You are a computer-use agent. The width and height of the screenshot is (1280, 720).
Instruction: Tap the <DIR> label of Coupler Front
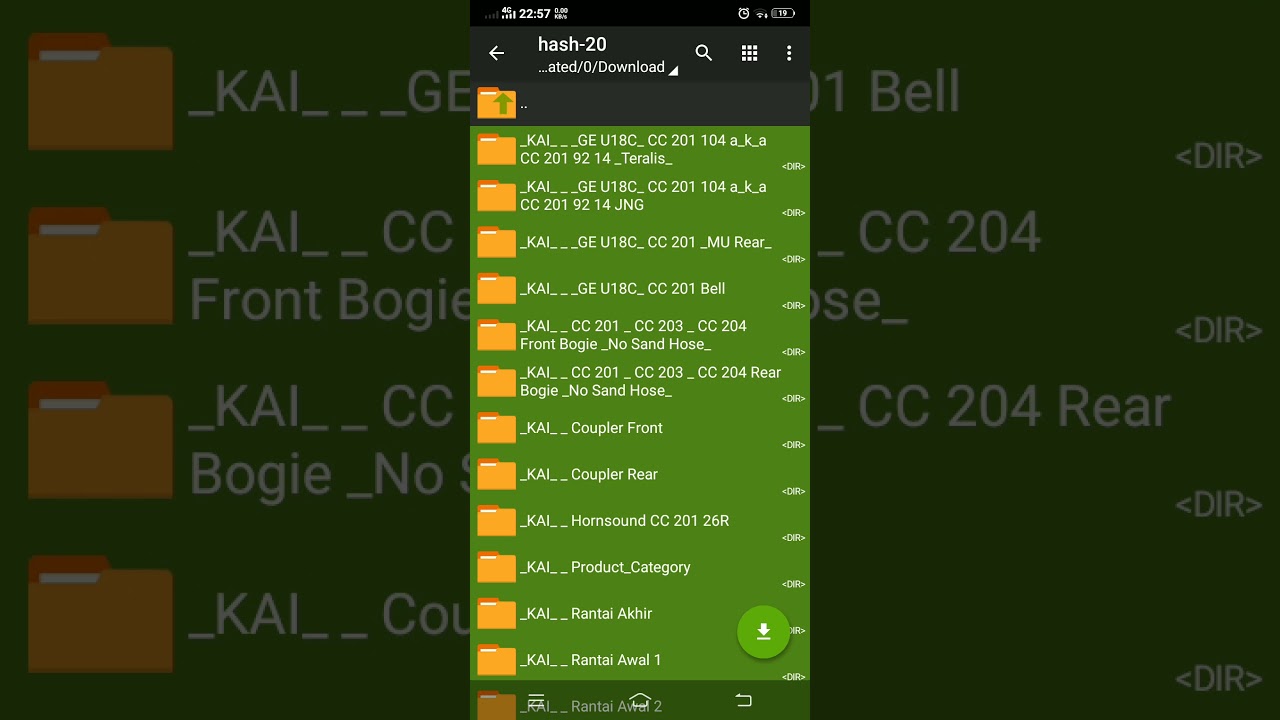794,445
